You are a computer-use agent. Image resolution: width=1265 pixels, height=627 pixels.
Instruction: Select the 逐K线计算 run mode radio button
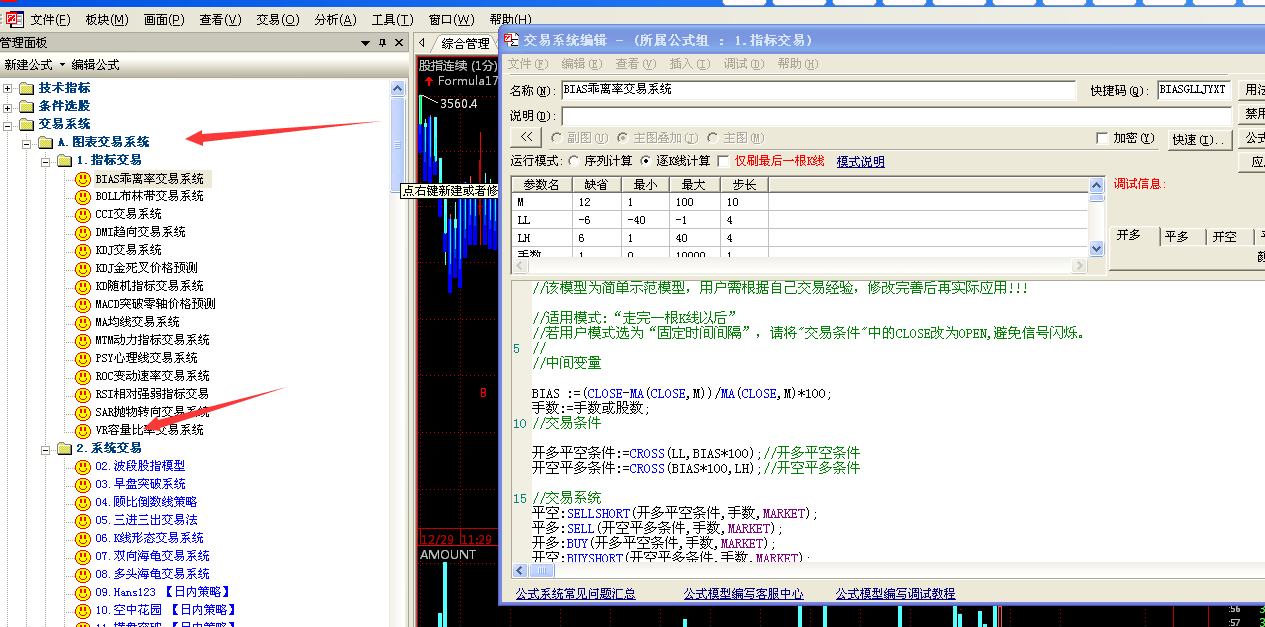pos(645,161)
